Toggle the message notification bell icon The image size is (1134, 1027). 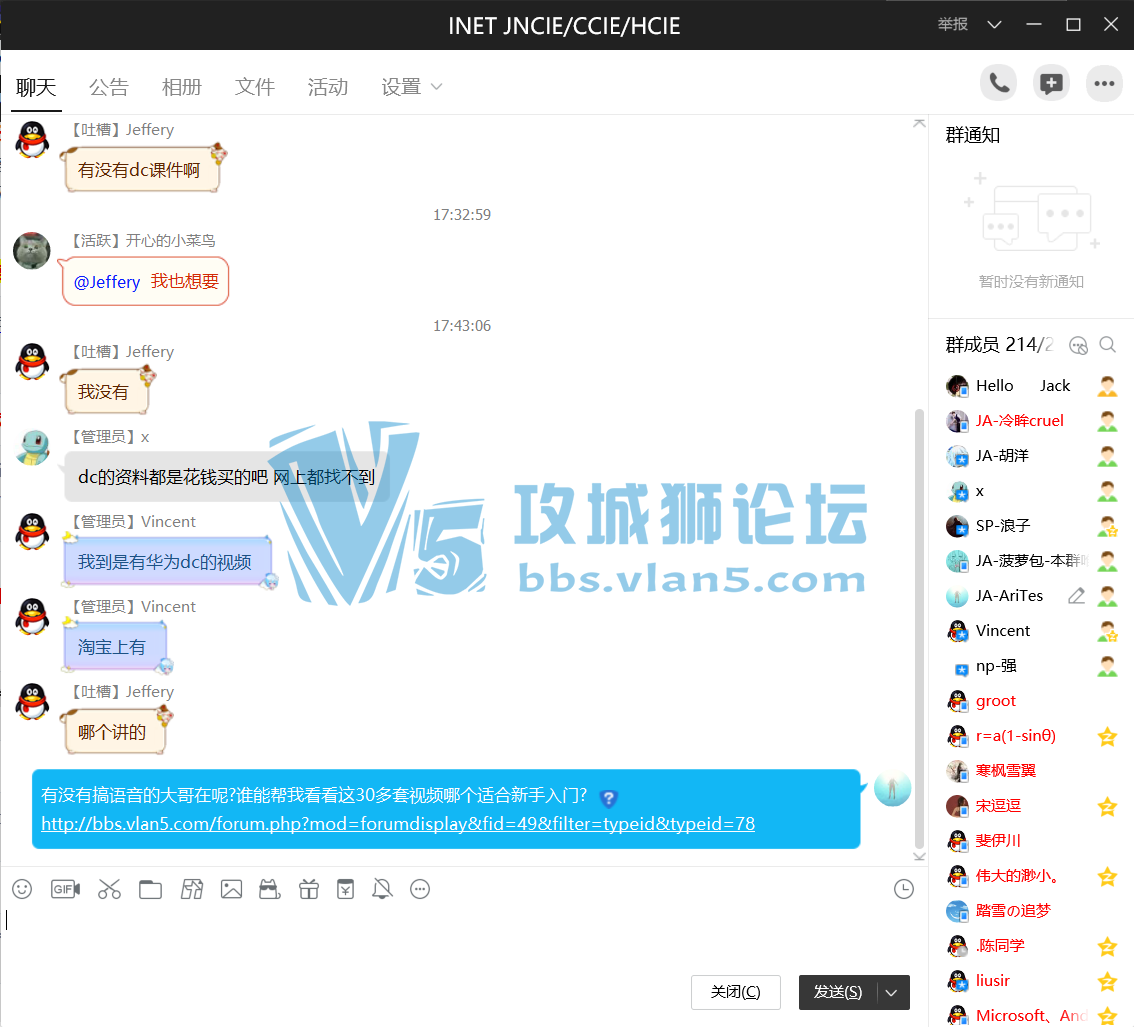click(383, 889)
